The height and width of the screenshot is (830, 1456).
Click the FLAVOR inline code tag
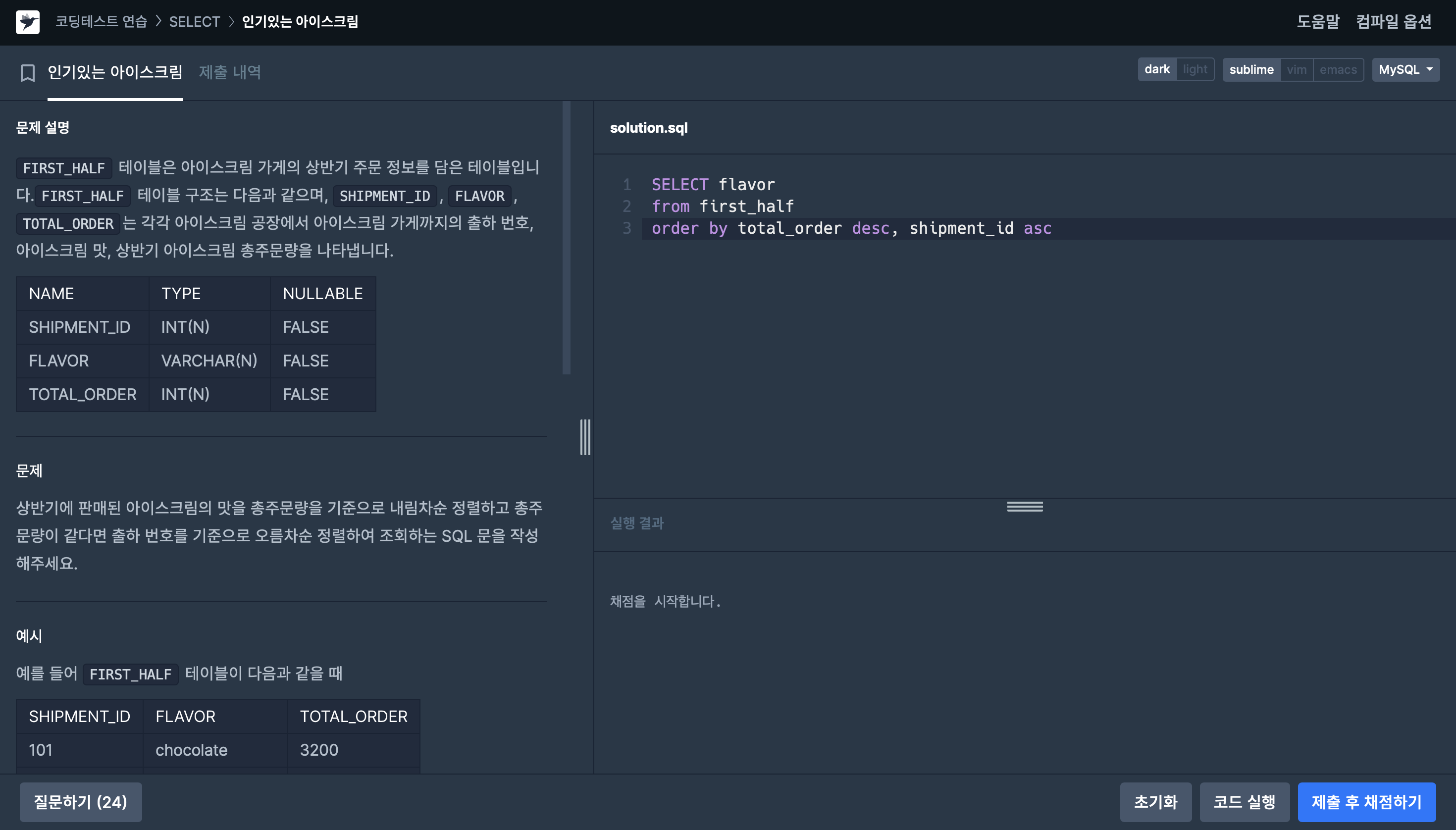479,196
